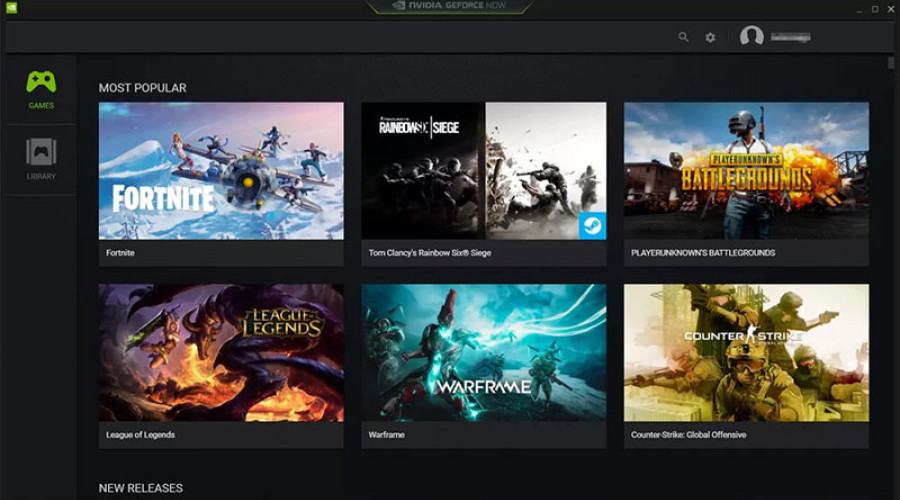Open the Games section in sidebar
Viewport: 900px width, 500px height.
pos(41,90)
